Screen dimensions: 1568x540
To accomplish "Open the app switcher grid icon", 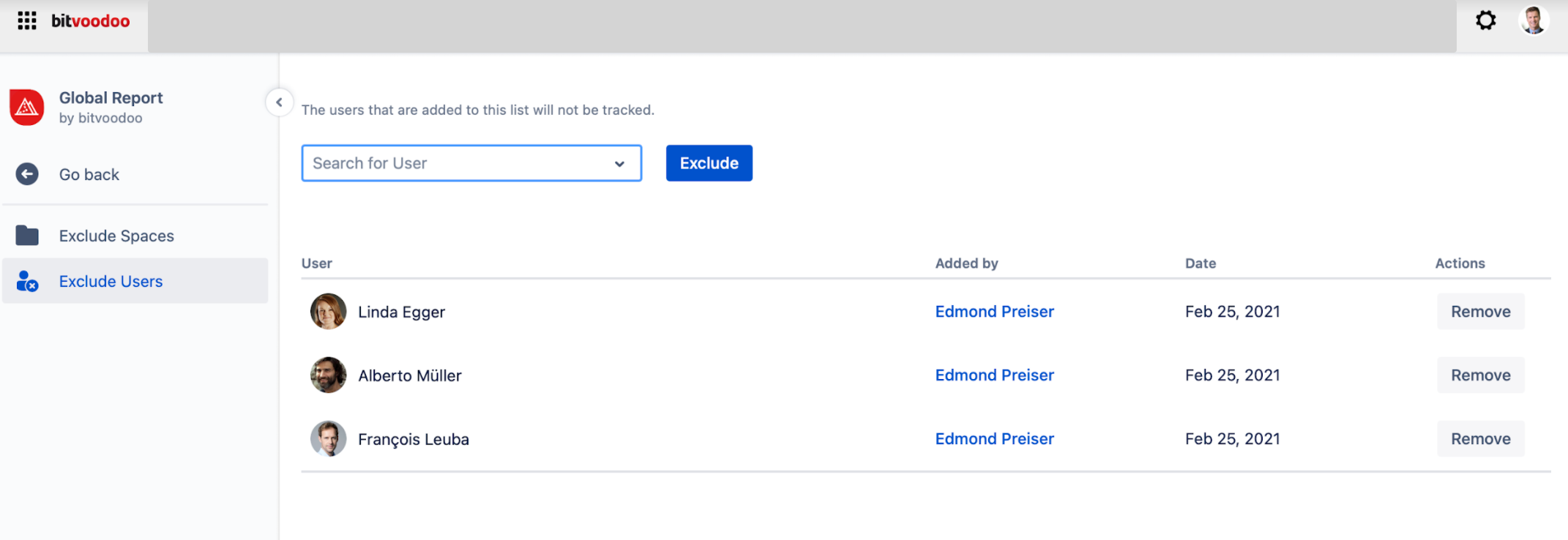I will [27, 20].
